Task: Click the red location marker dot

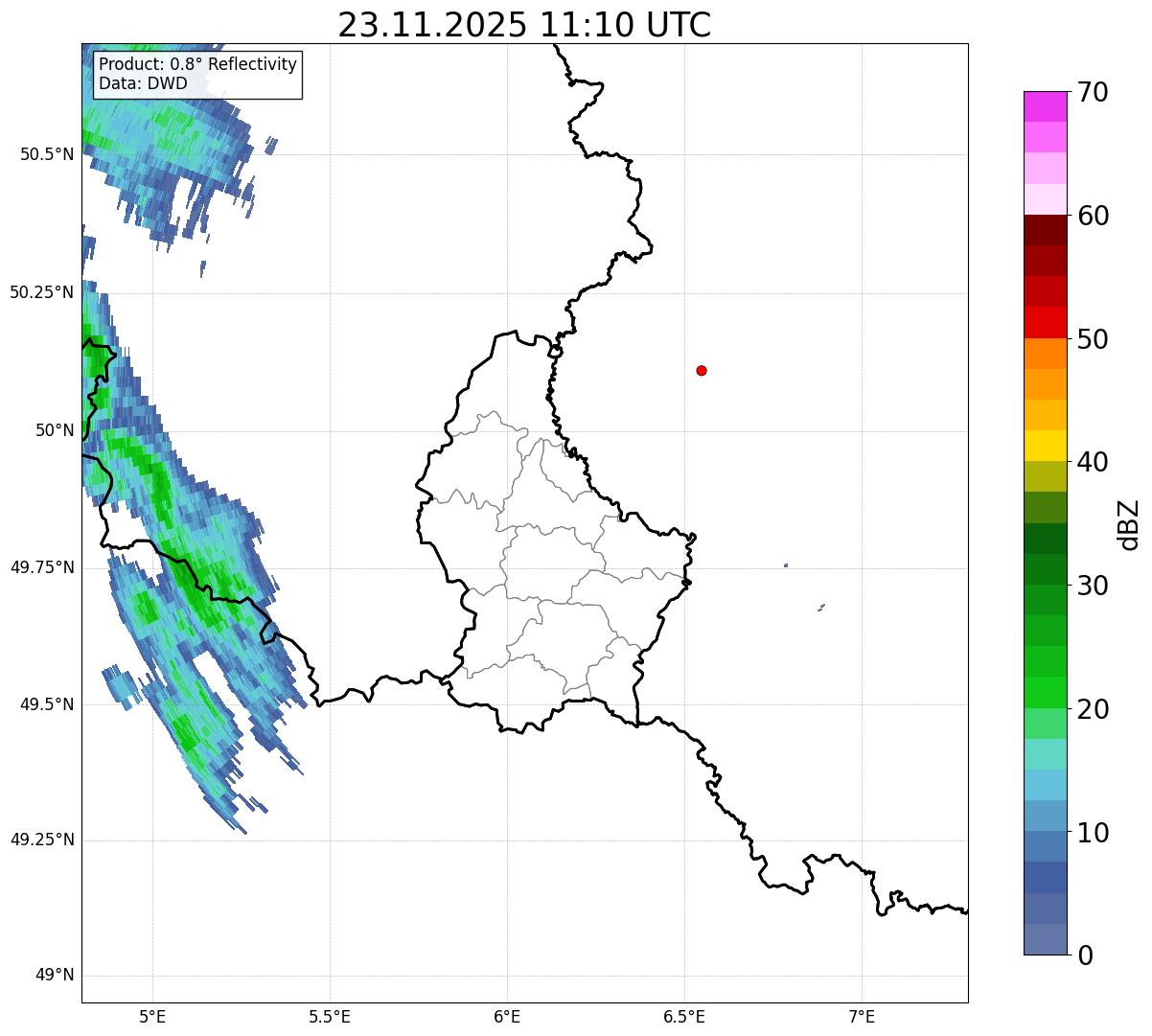Action: coord(702,370)
